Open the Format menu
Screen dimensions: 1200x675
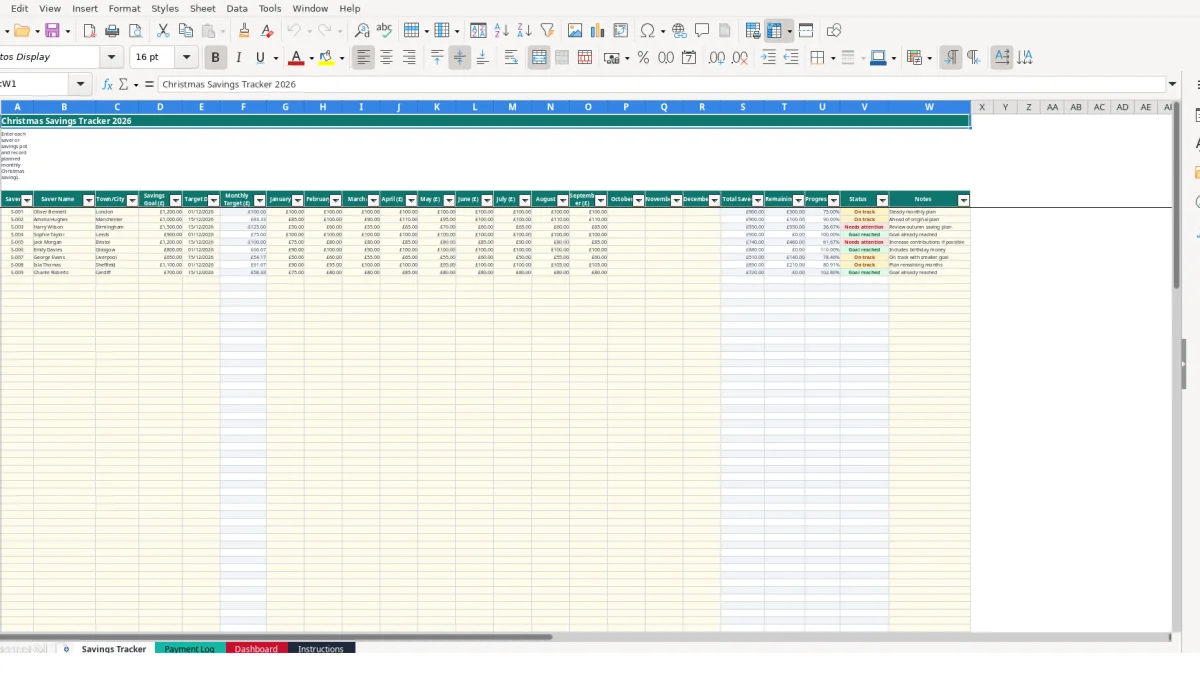(125, 8)
